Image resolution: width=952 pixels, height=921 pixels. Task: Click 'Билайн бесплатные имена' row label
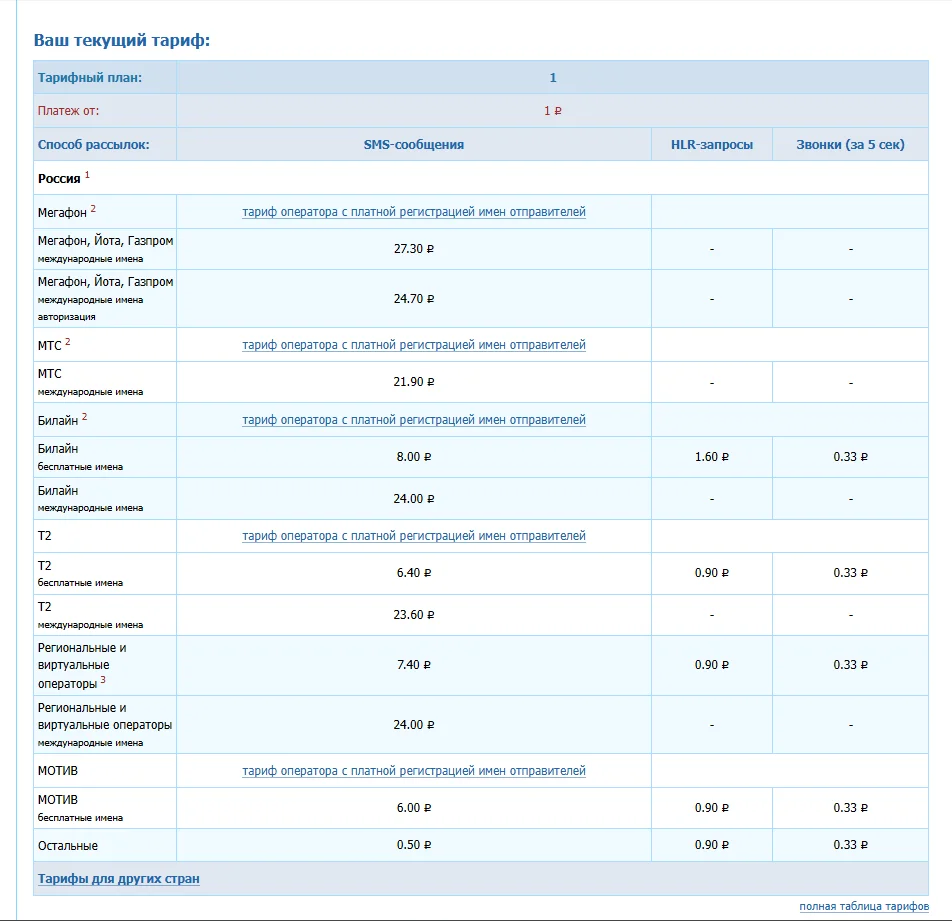pyautogui.click(x=80, y=457)
